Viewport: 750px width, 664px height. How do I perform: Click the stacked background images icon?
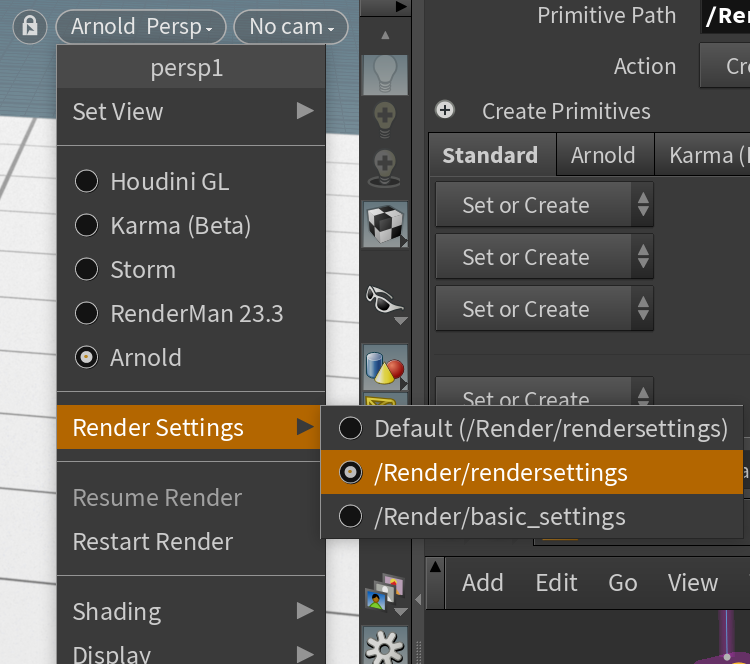(x=385, y=592)
